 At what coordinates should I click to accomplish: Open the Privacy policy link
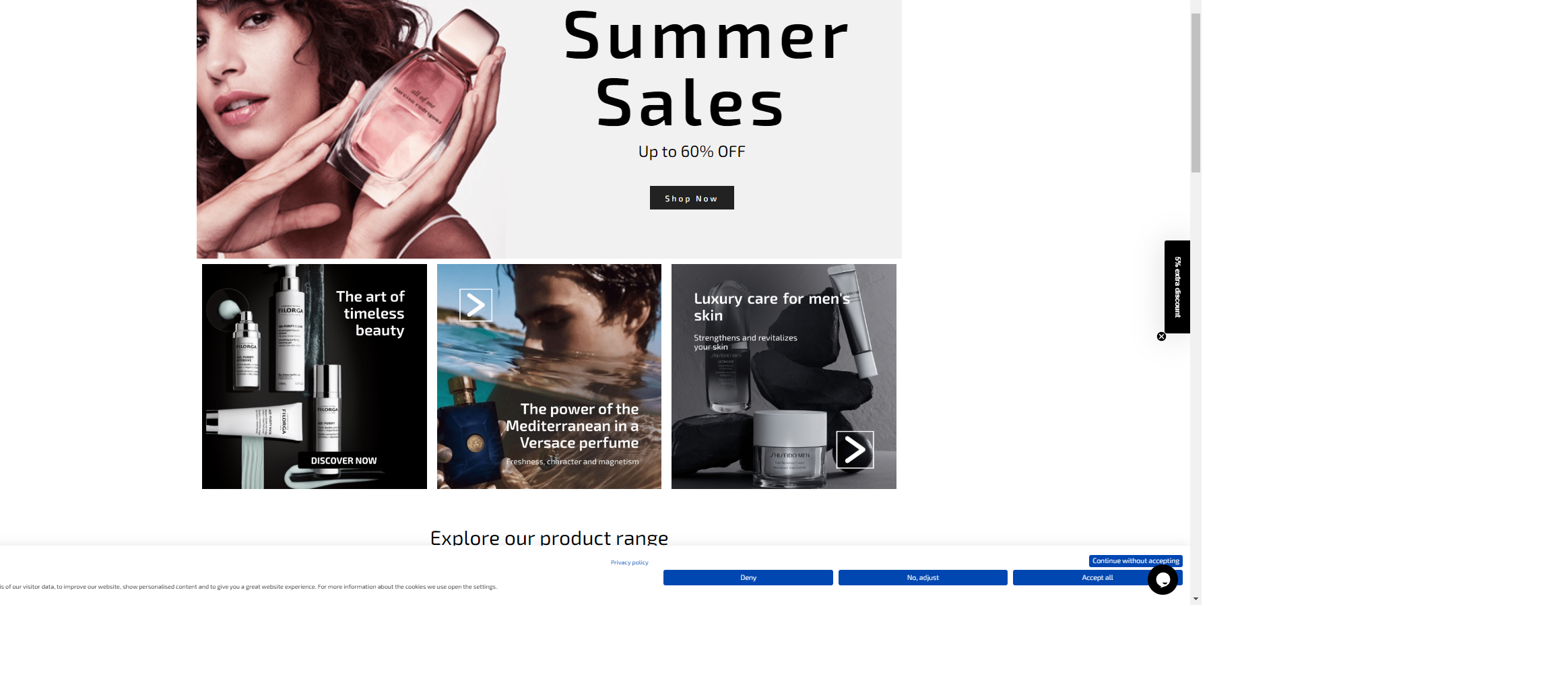tap(630, 562)
